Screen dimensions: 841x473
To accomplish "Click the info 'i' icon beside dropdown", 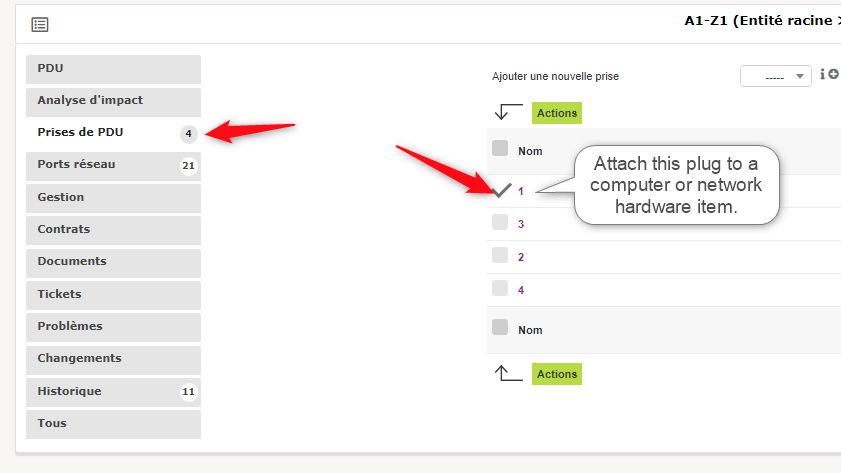I will [822, 75].
